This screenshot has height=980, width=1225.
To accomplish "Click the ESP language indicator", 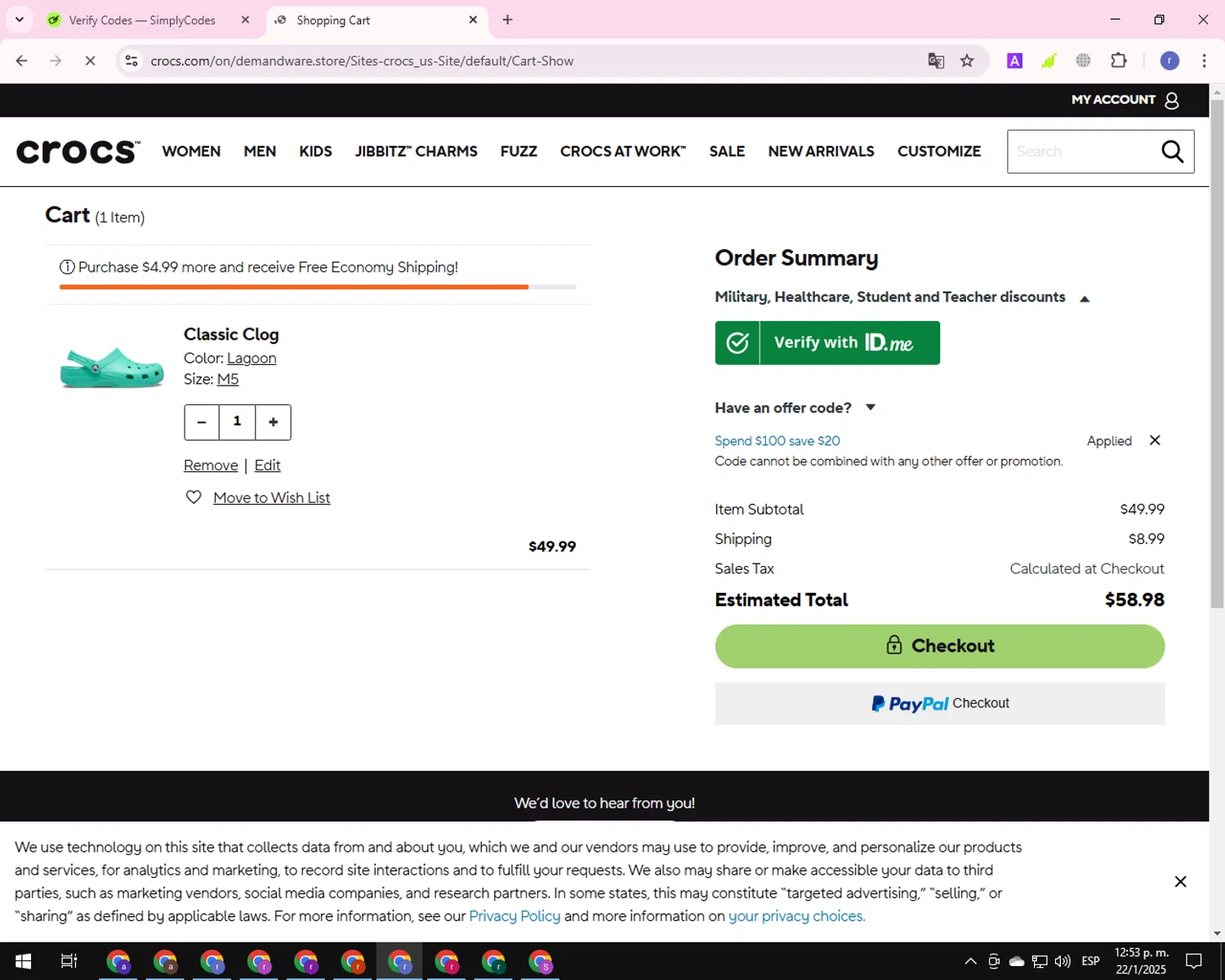I will coord(1090,961).
